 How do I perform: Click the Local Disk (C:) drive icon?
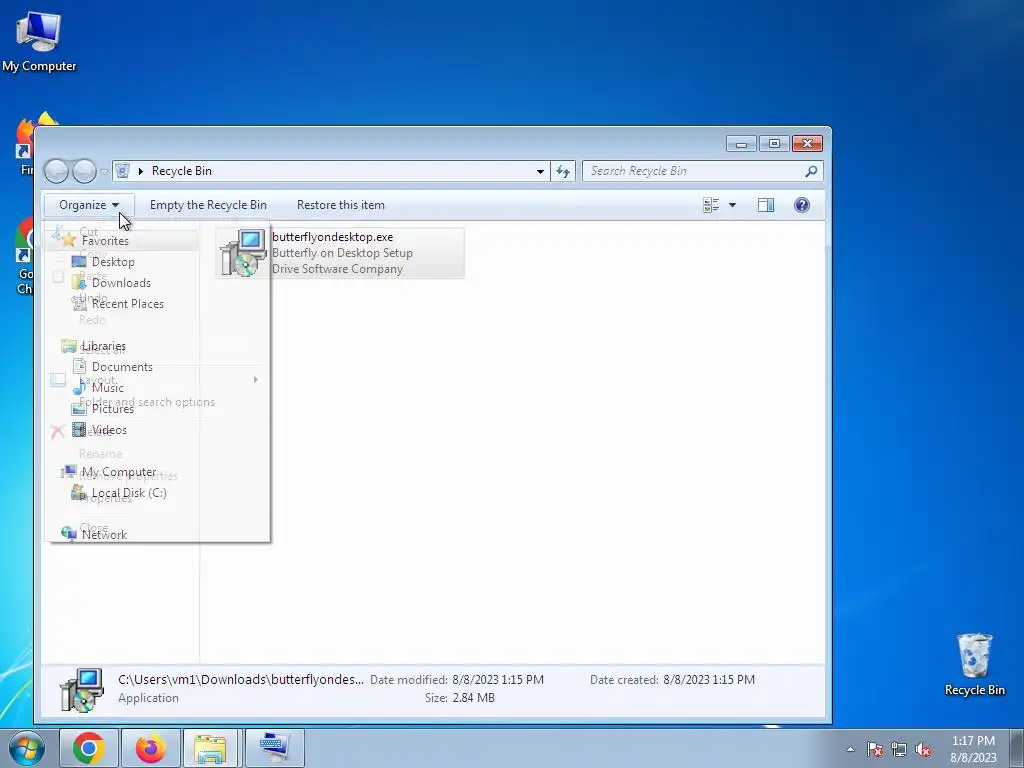(79, 492)
